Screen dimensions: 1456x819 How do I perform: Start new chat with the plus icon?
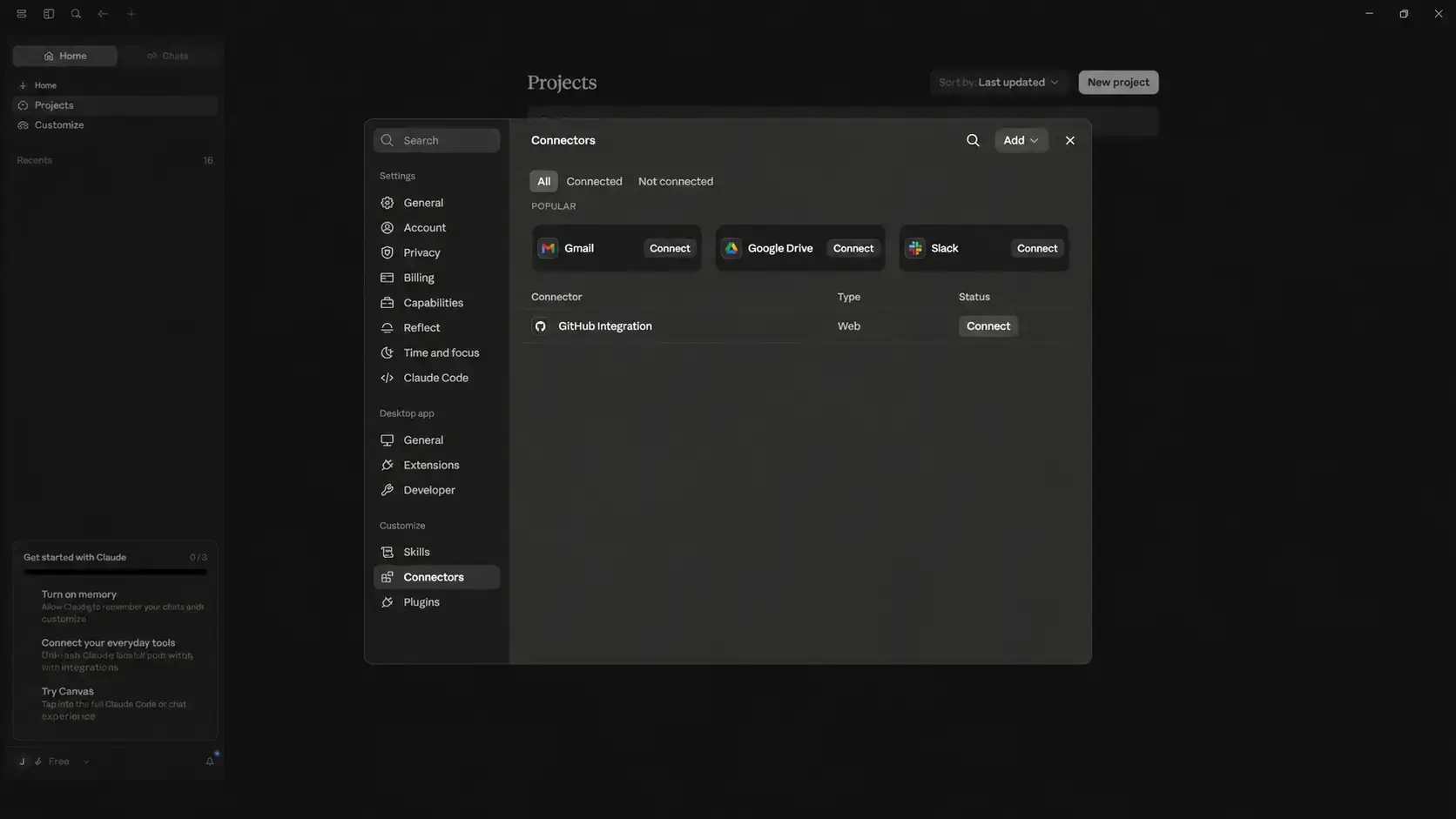click(131, 14)
